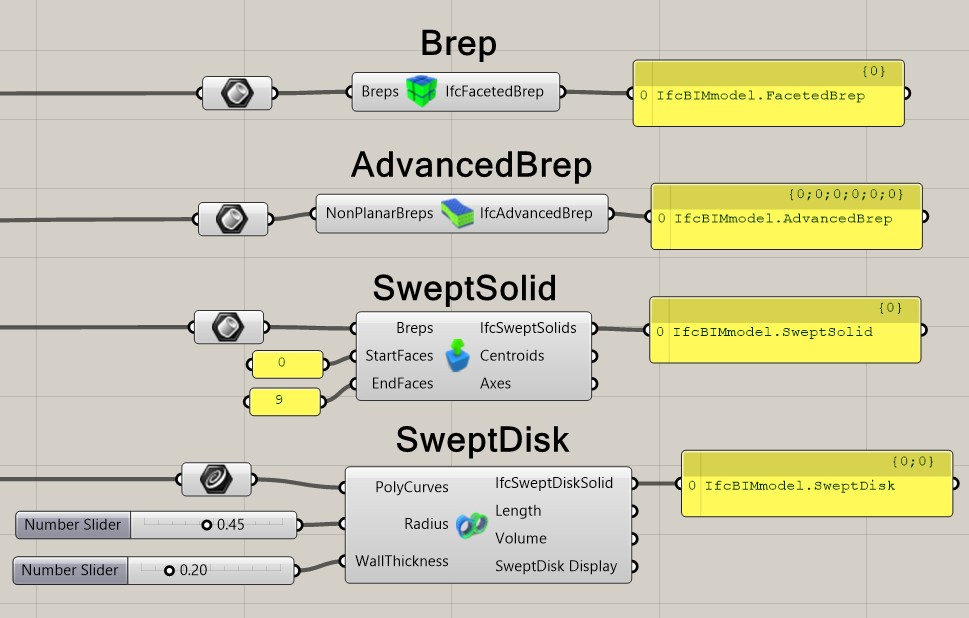This screenshot has height=618, width=969.
Task: Click the StartFaces panel with value 0
Action: 287,364
